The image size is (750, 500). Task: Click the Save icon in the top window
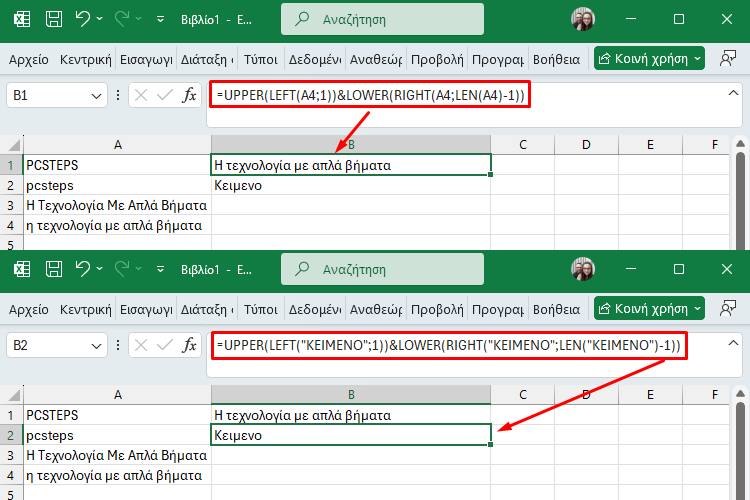(54, 19)
